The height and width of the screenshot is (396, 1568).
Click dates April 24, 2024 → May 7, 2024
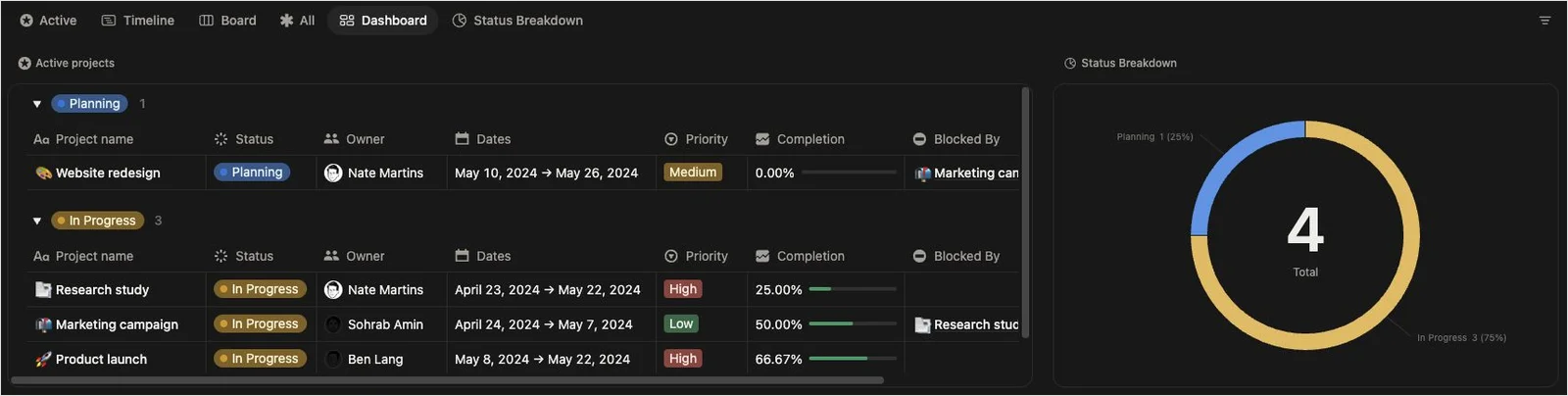pos(544,324)
